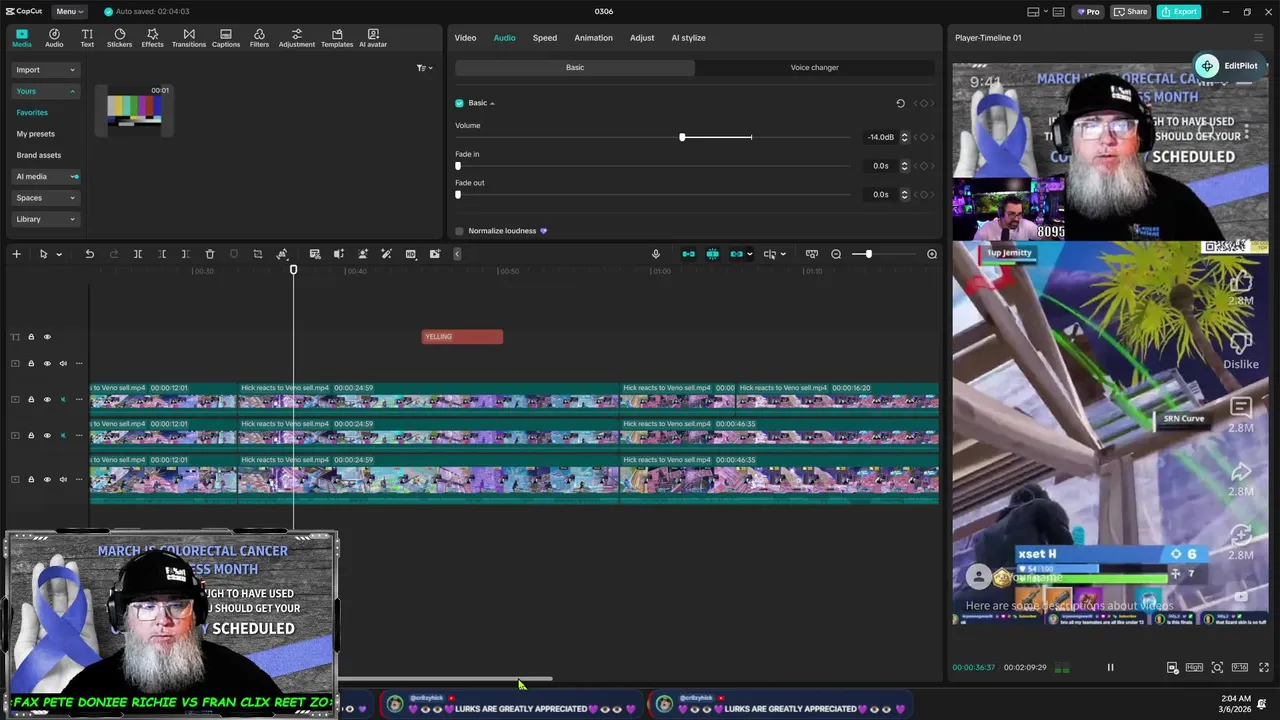The width and height of the screenshot is (1280, 720).
Task: Switch to the Speed tab
Action: [x=545, y=38]
